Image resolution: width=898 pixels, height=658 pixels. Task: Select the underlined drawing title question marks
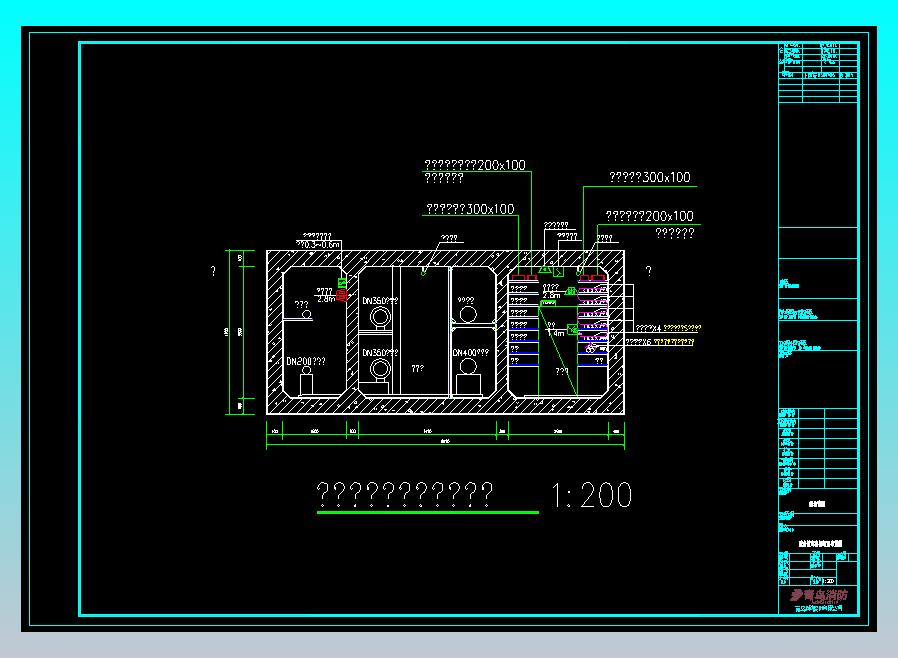pos(404,494)
